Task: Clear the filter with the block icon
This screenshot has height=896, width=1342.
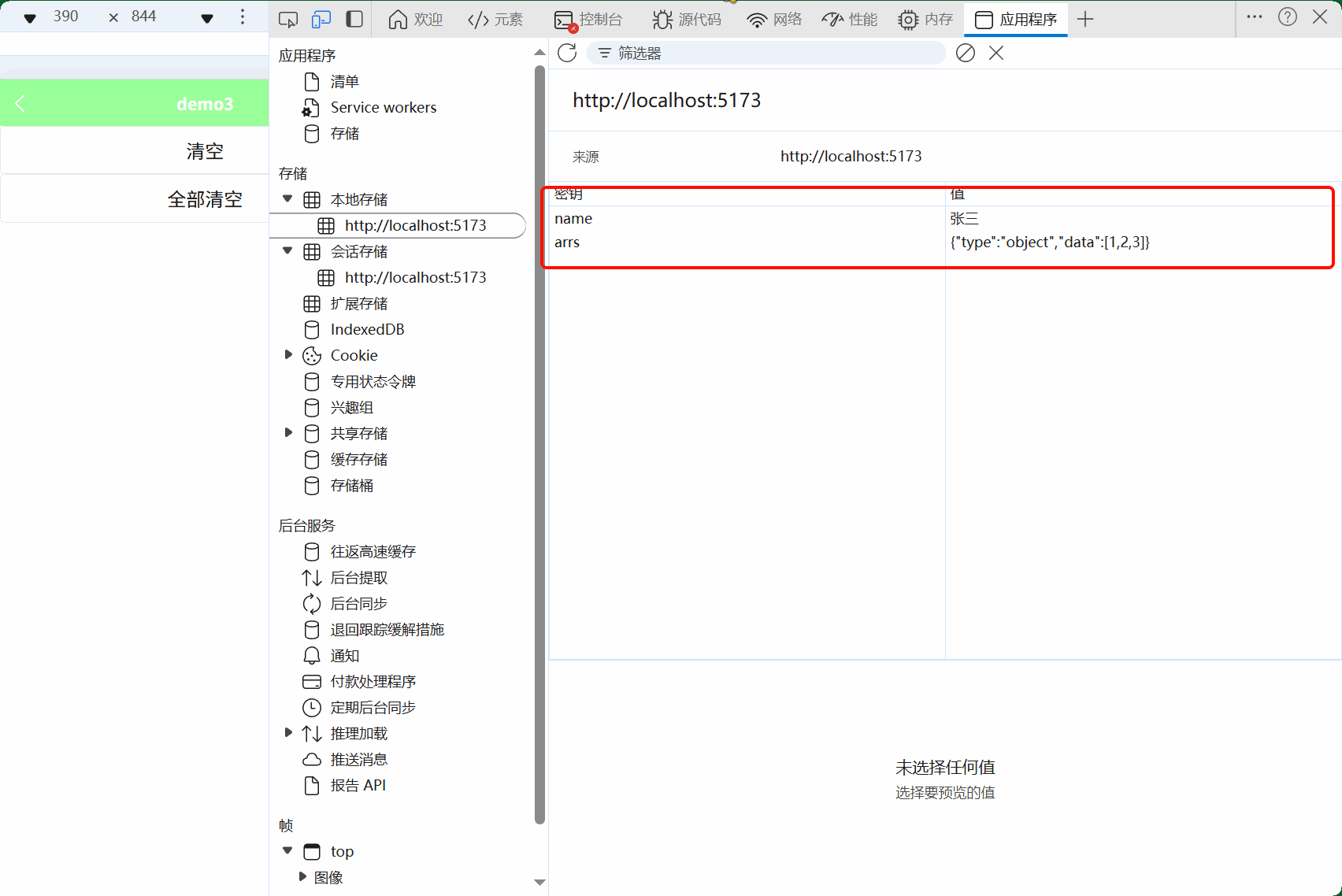Action: (965, 53)
